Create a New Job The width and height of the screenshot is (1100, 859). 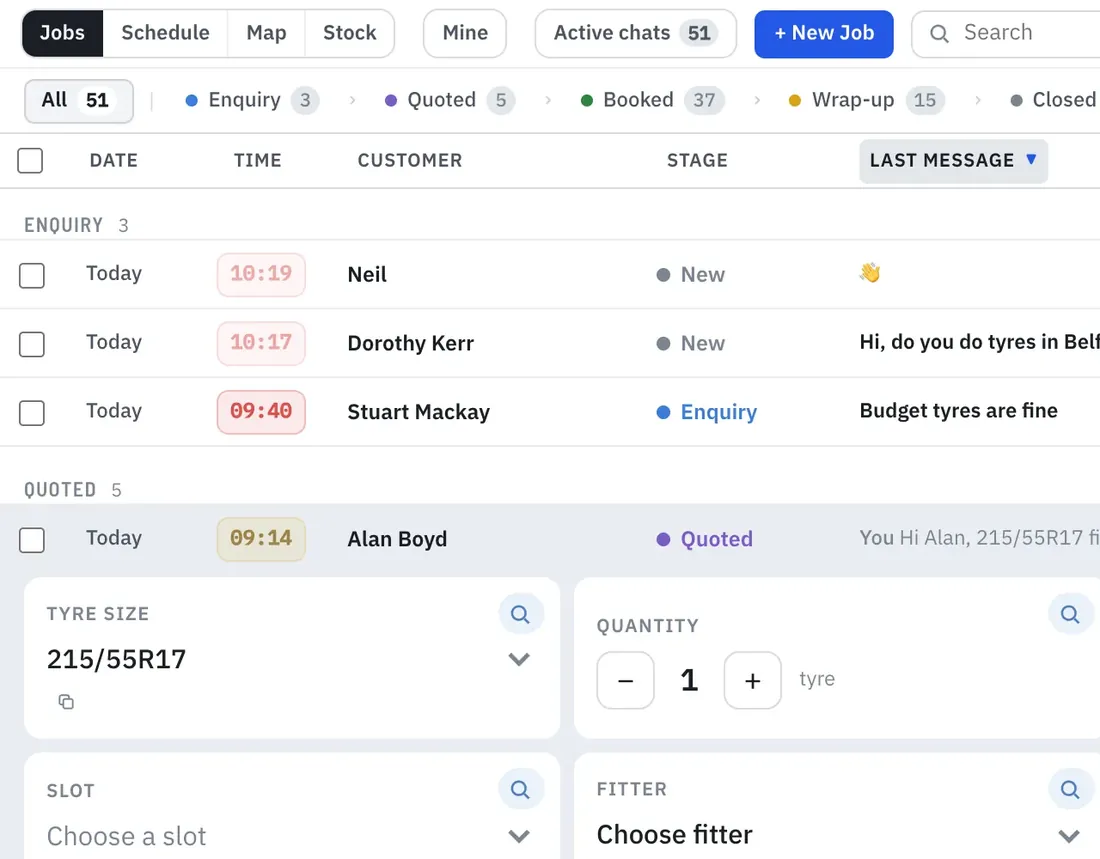[824, 33]
